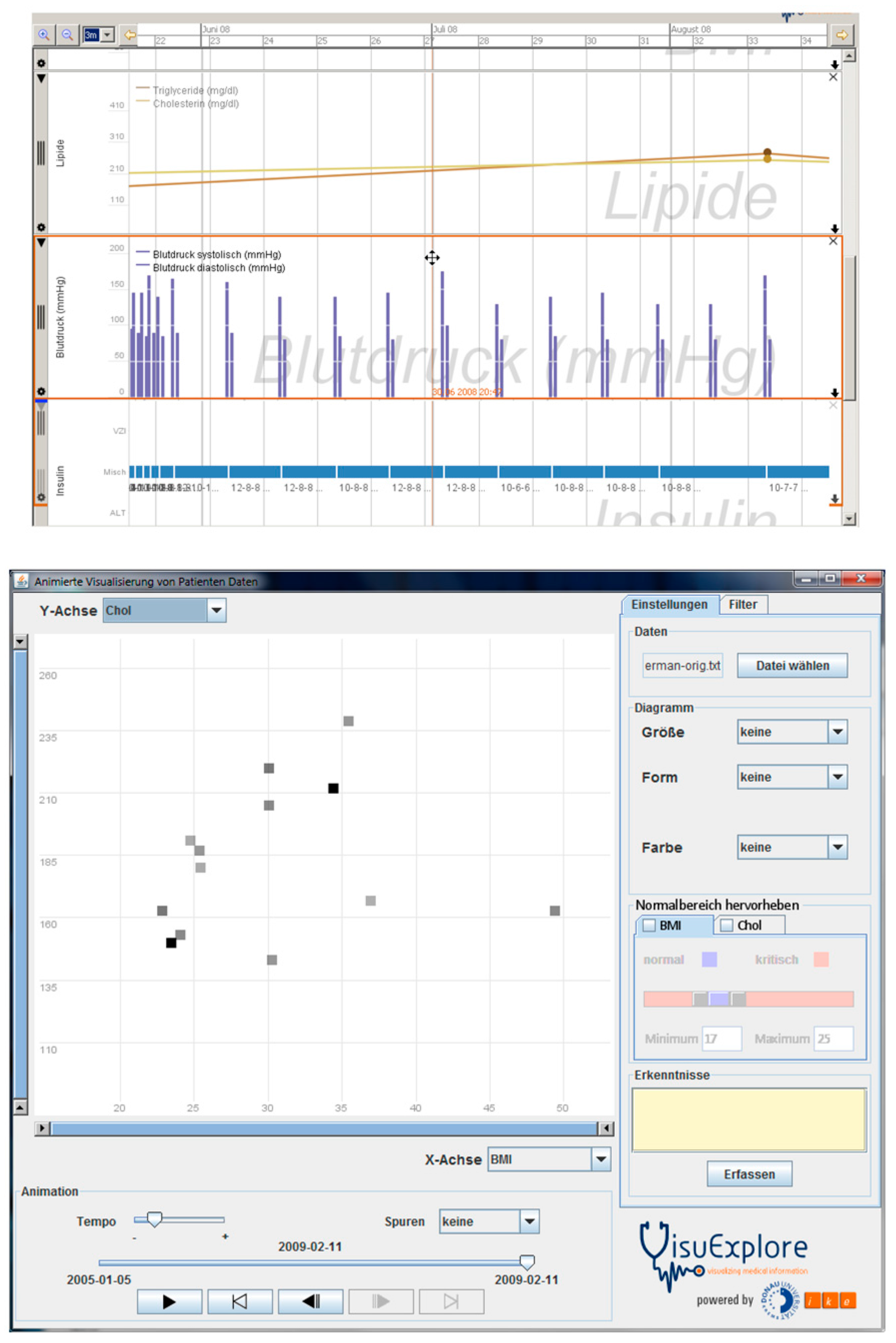Open the Y-Achse Chol dropdown

click(216, 611)
